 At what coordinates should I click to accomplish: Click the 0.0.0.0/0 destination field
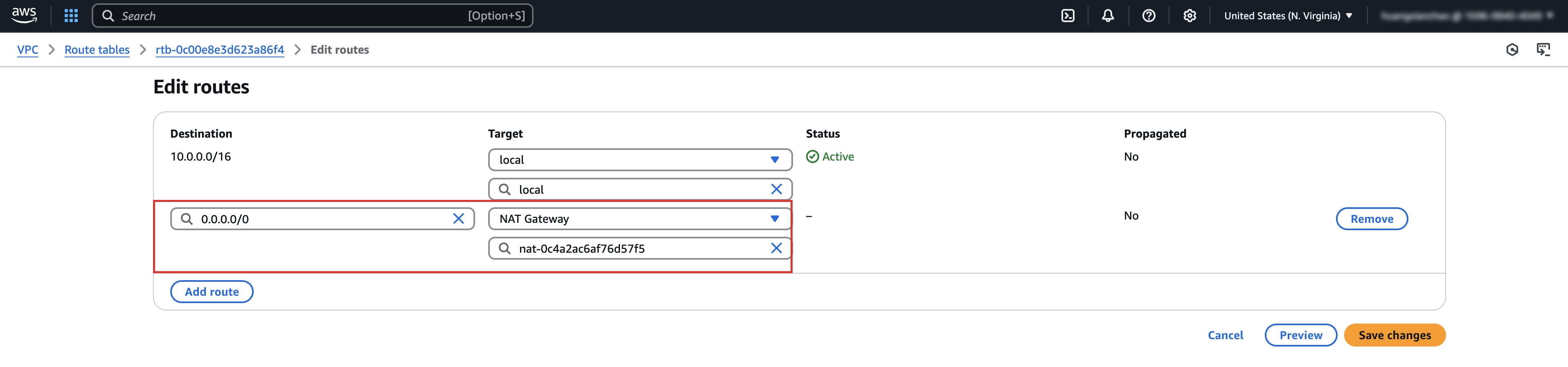click(x=322, y=219)
